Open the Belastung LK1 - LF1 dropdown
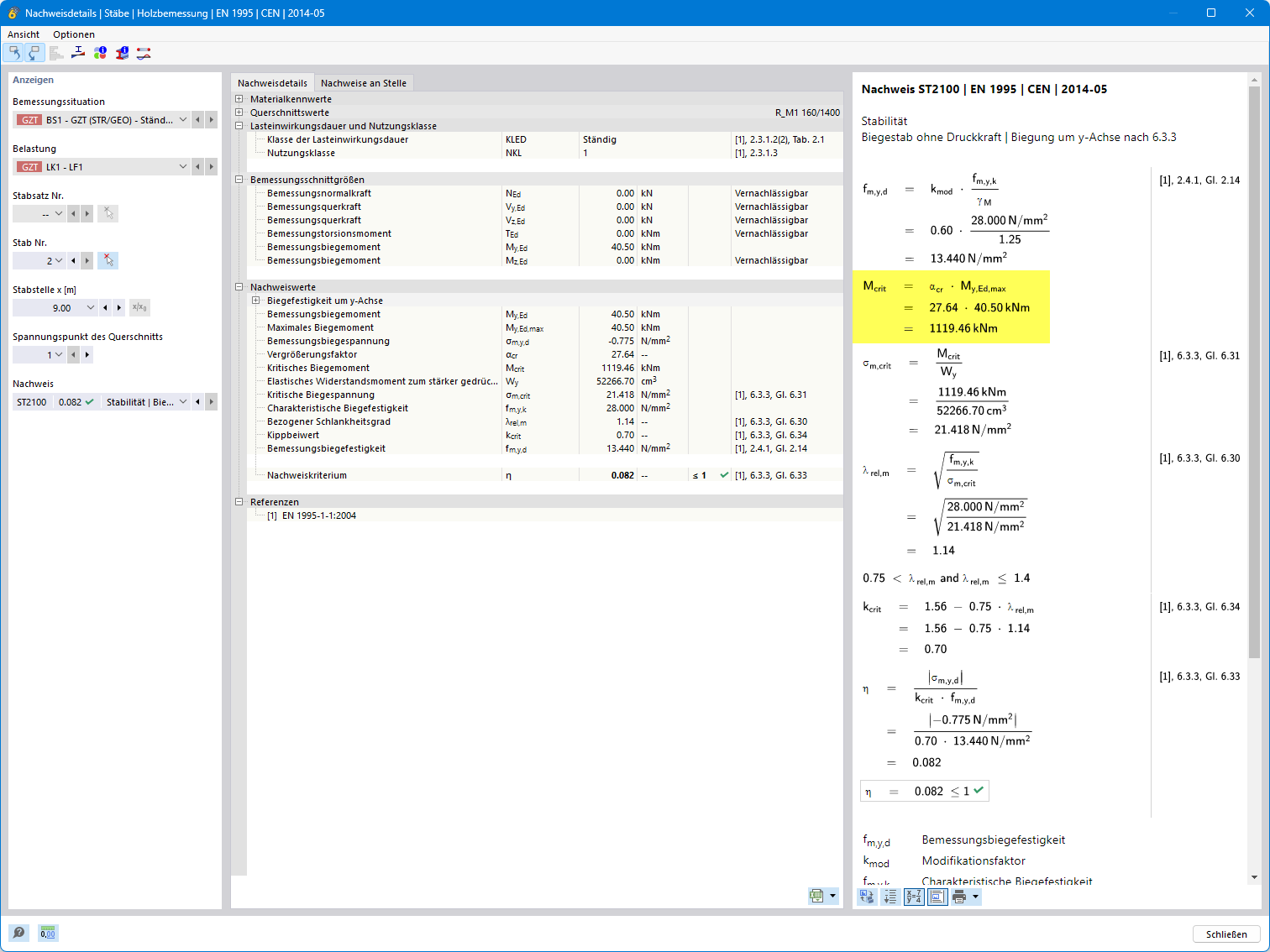 point(183,167)
